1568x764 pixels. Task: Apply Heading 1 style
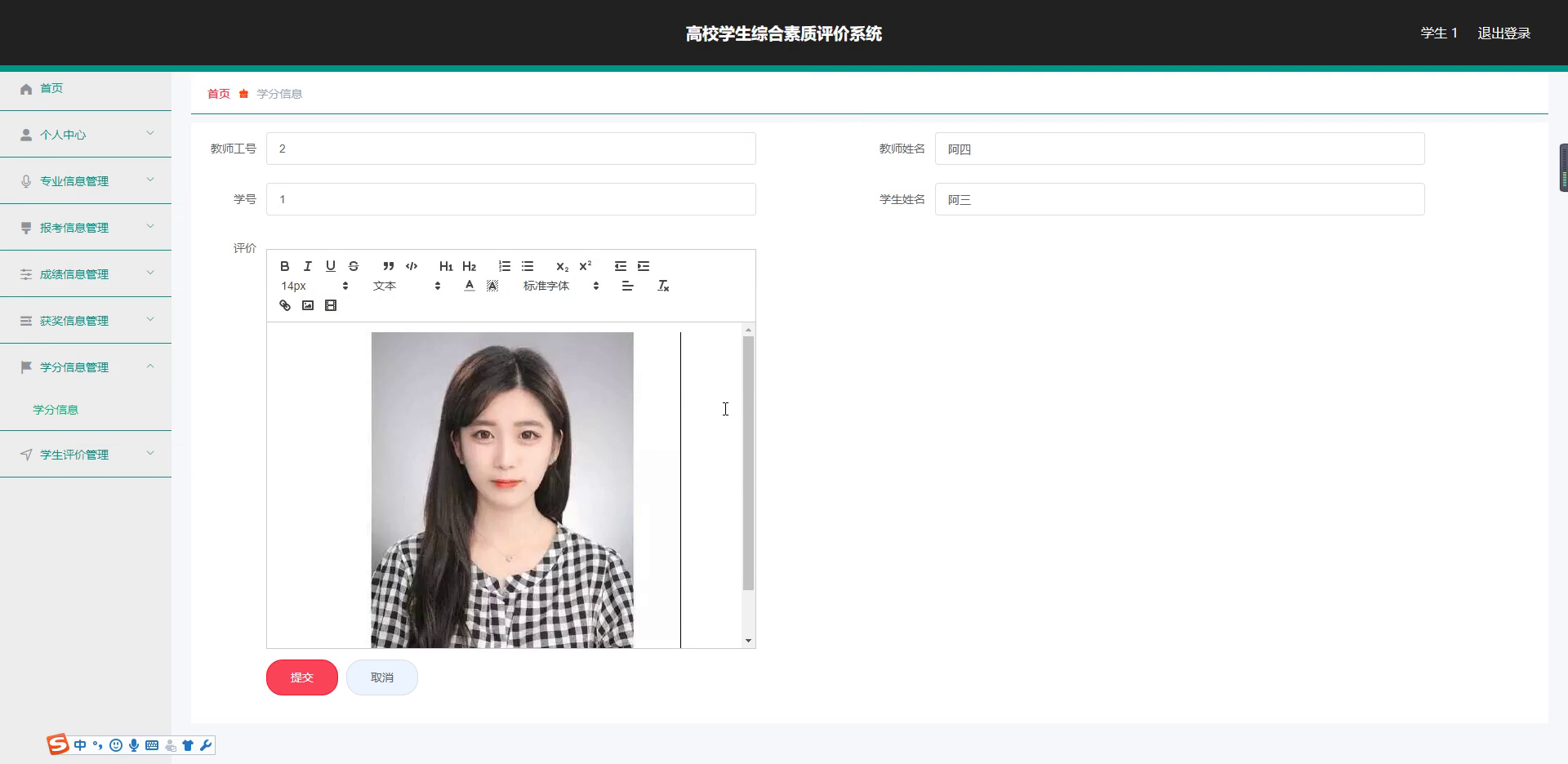pos(446,266)
